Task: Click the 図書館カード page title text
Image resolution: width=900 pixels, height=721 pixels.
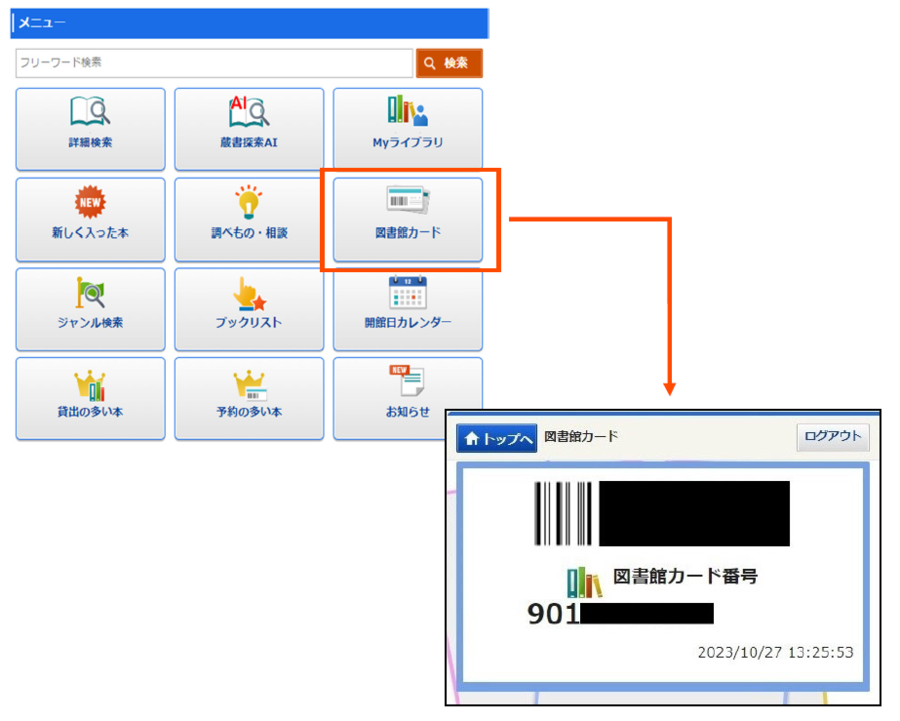Action: (x=581, y=437)
